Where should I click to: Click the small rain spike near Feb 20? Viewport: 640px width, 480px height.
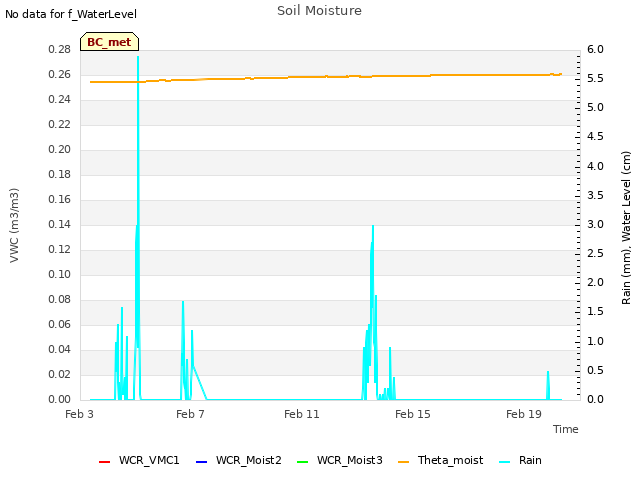548,373
